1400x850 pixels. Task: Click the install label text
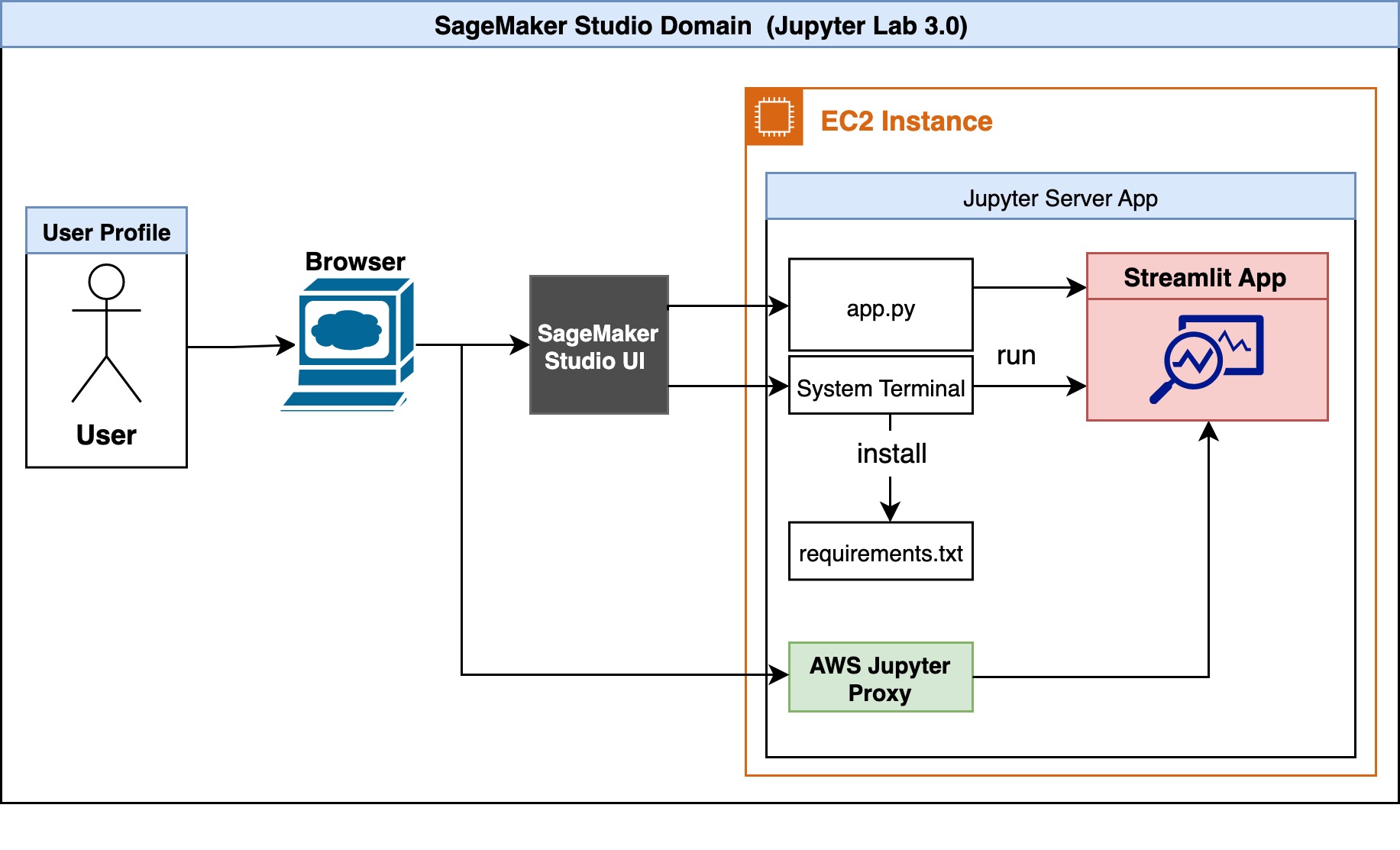point(890,452)
